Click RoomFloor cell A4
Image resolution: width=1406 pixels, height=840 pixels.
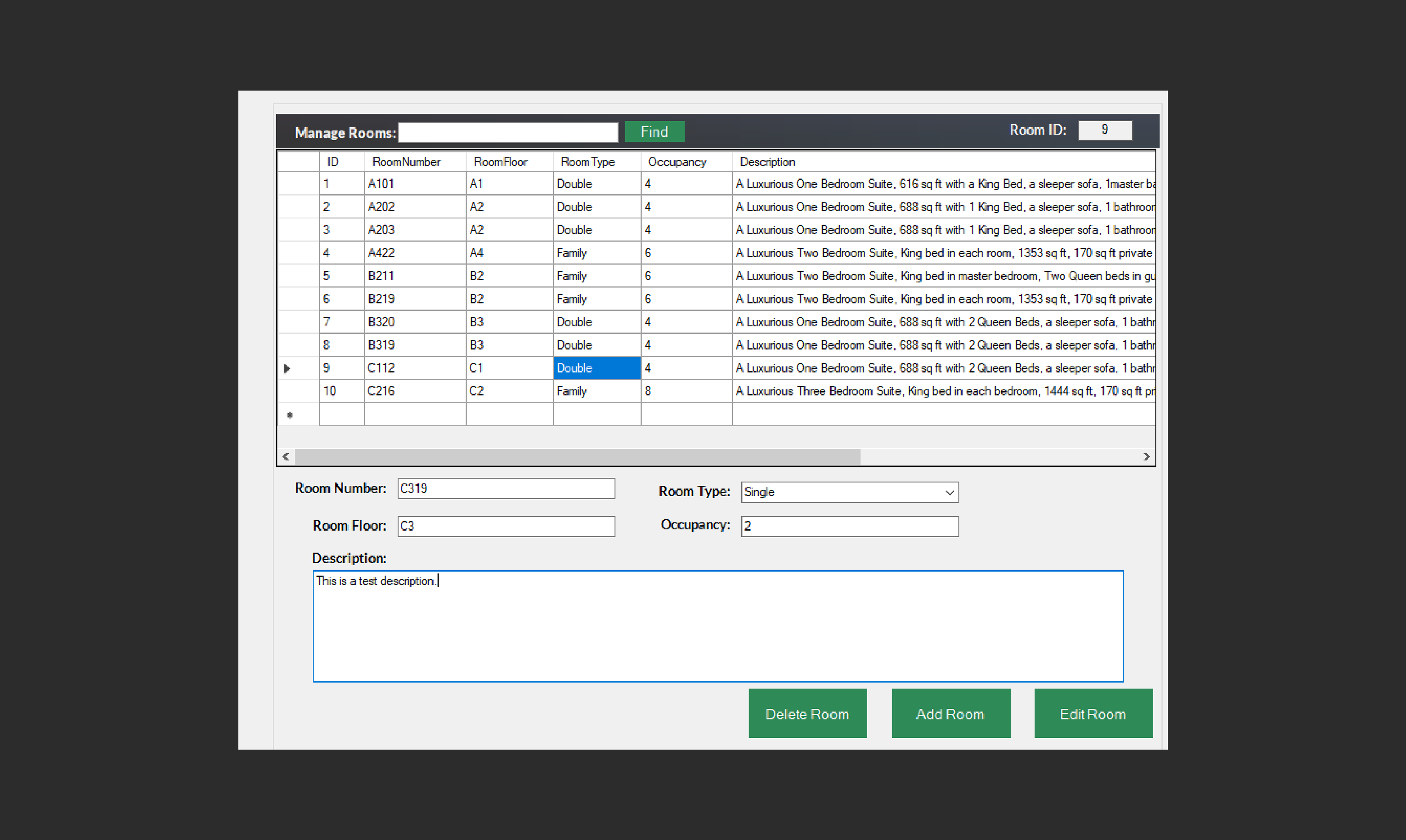[509, 252]
